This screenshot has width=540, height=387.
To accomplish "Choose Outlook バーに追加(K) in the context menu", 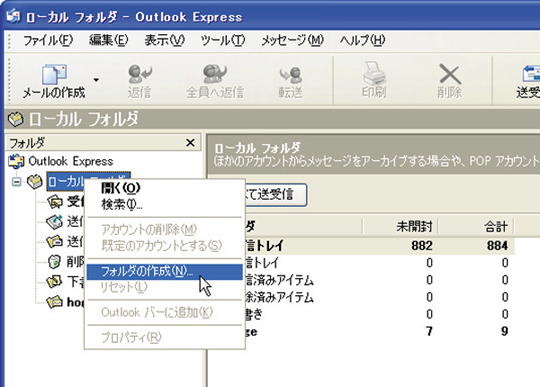I will 165,312.
